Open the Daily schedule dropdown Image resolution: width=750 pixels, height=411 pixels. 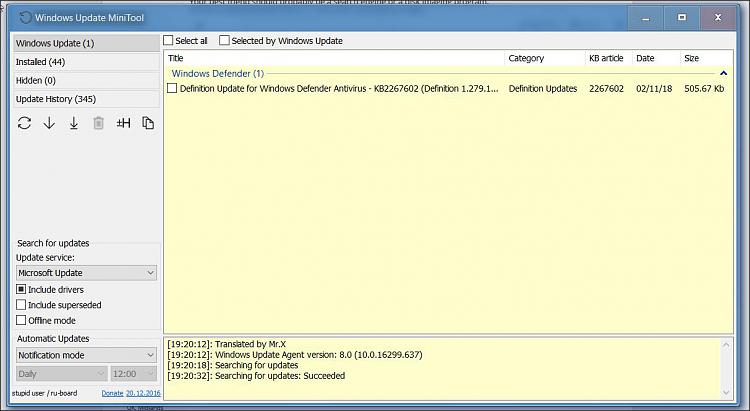[x=62, y=374]
